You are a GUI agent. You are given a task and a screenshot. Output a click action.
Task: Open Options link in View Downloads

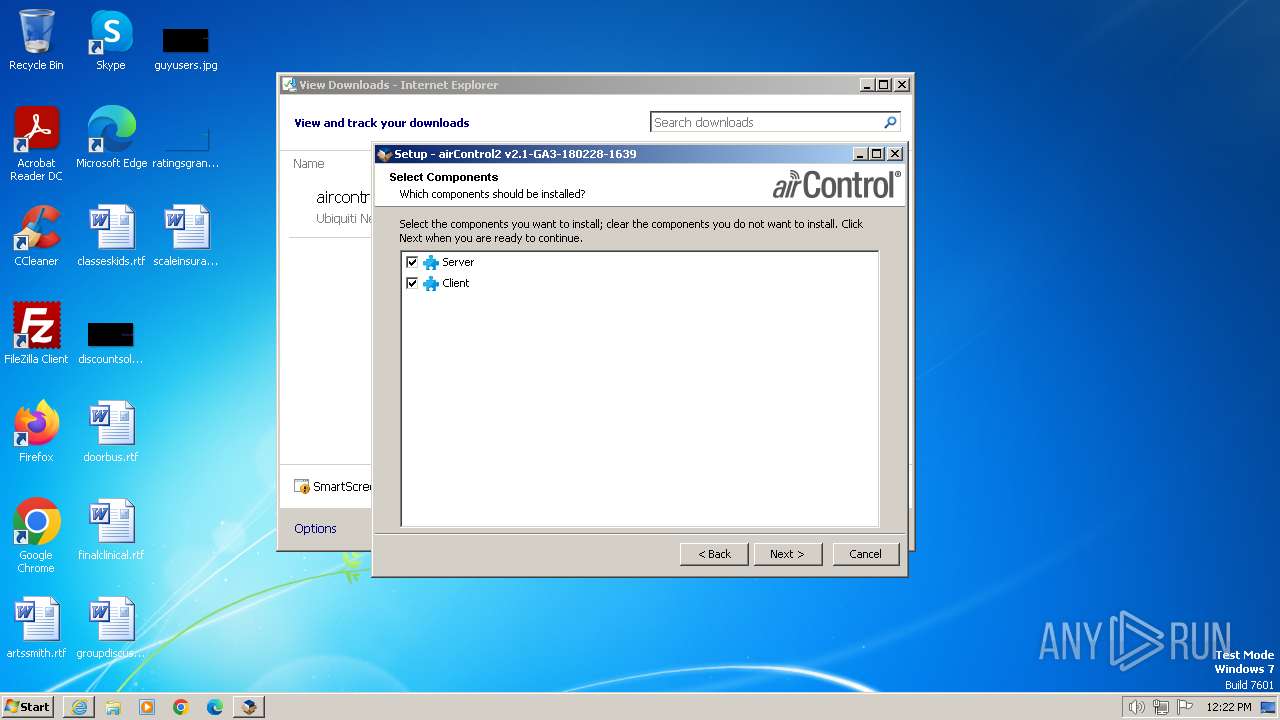pyautogui.click(x=315, y=528)
